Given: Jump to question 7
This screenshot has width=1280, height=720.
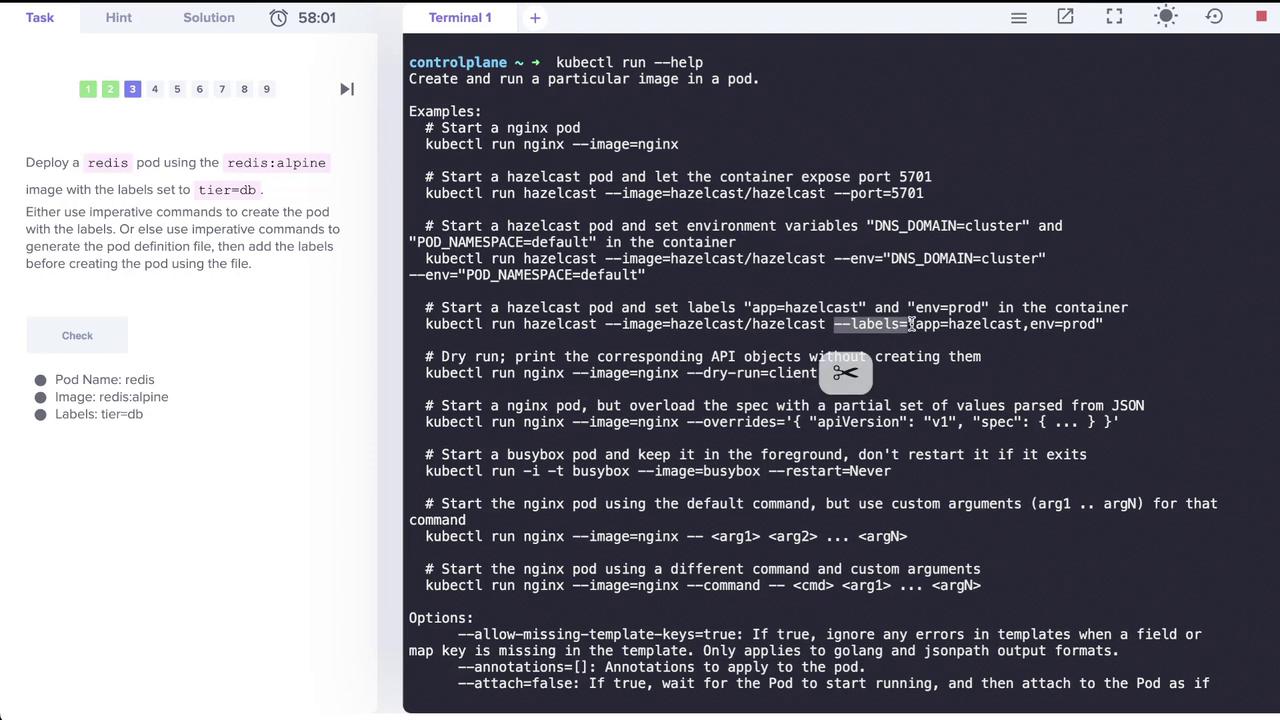Looking at the screenshot, I should [222, 89].
